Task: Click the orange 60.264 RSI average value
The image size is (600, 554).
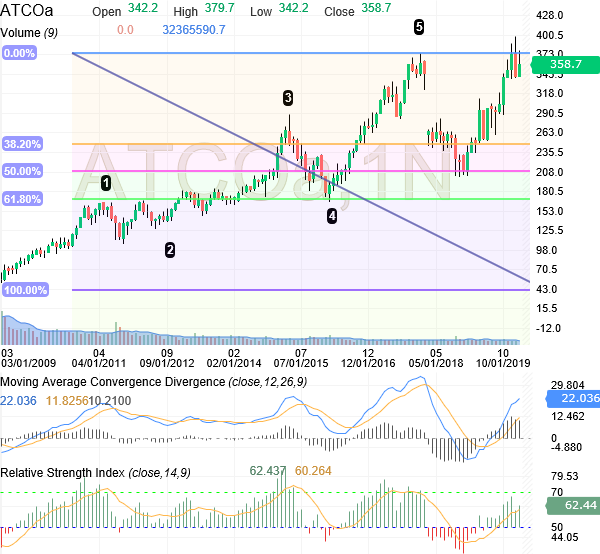Action: point(313,471)
